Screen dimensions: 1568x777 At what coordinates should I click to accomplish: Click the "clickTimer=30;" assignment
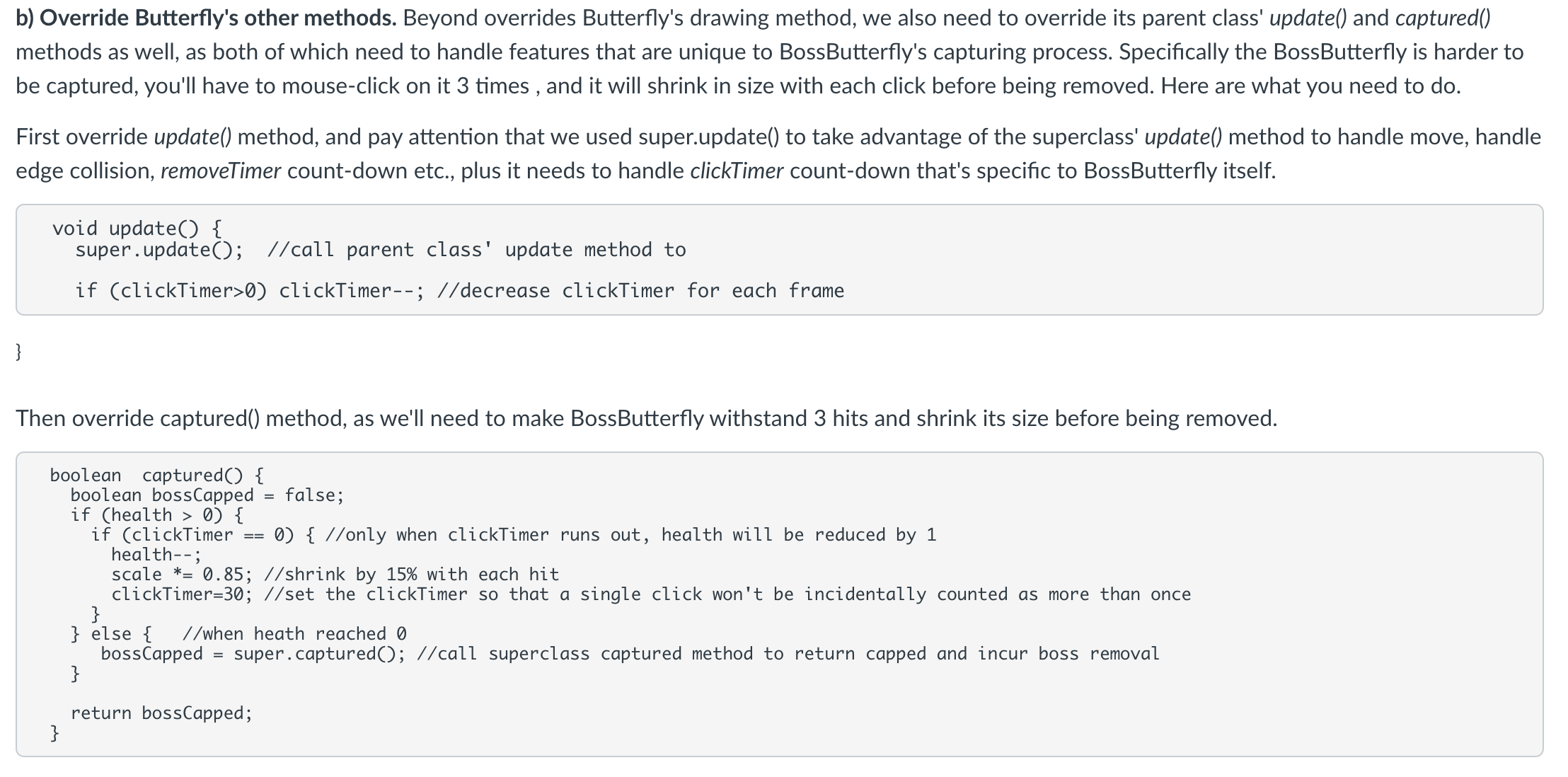click(182, 594)
